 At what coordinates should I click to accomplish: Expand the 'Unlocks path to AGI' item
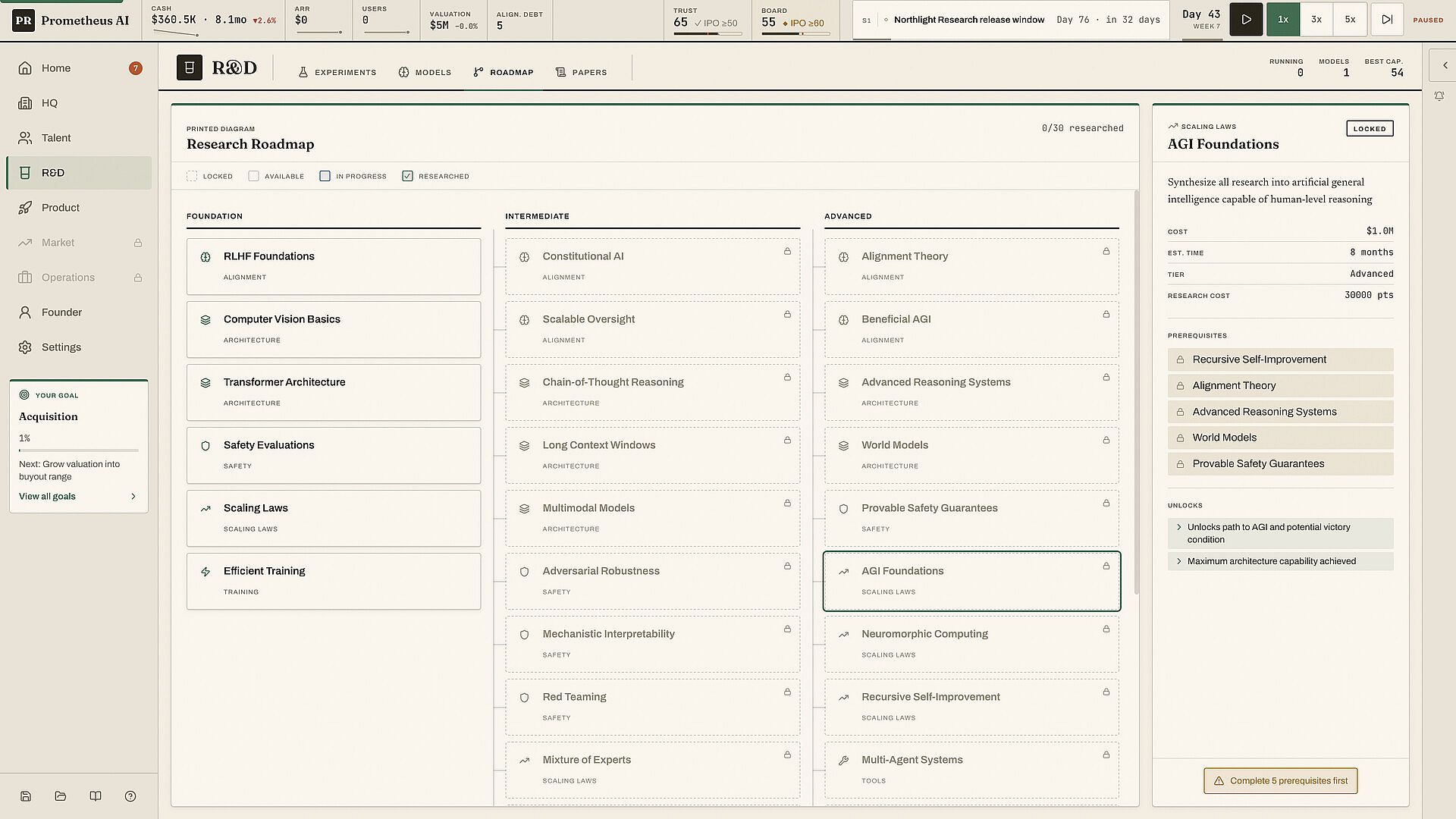pos(1280,533)
